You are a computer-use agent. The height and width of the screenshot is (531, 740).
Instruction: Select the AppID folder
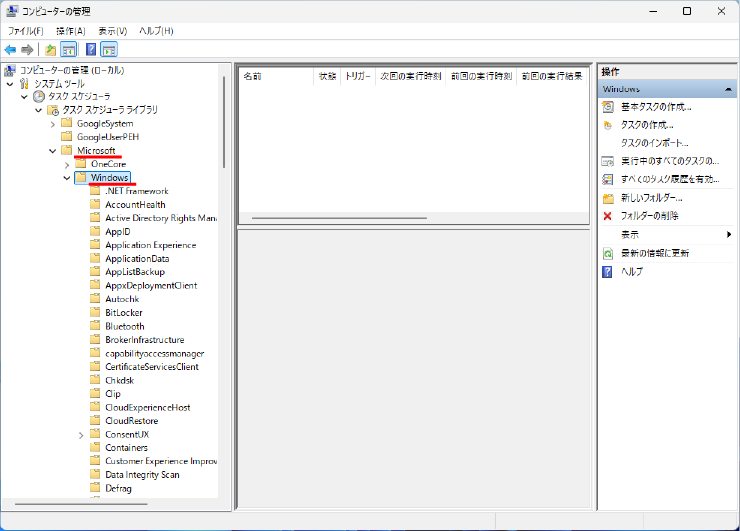pos(118,232)
